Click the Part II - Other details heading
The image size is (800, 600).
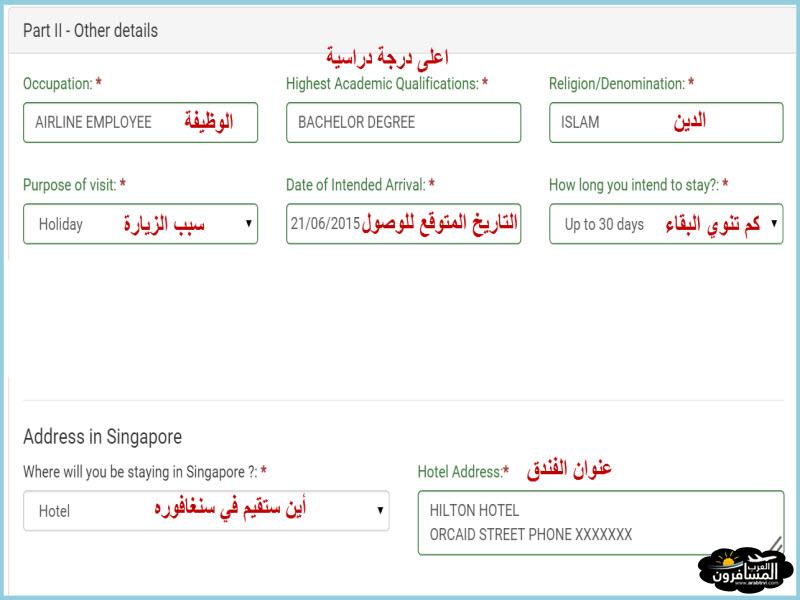coord(90,31)
